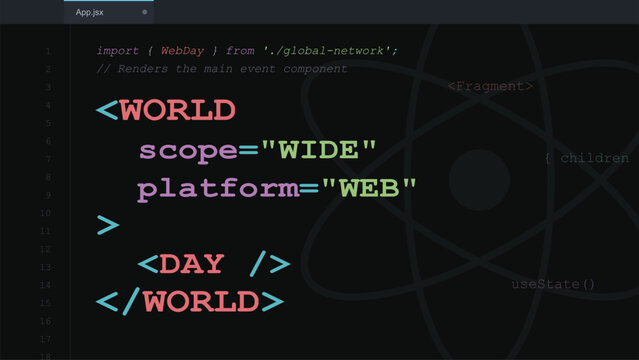Click the 'from' keyword in import line
Image resolution: width=639 pixels, height=360 pixels.
click(240, 51)
